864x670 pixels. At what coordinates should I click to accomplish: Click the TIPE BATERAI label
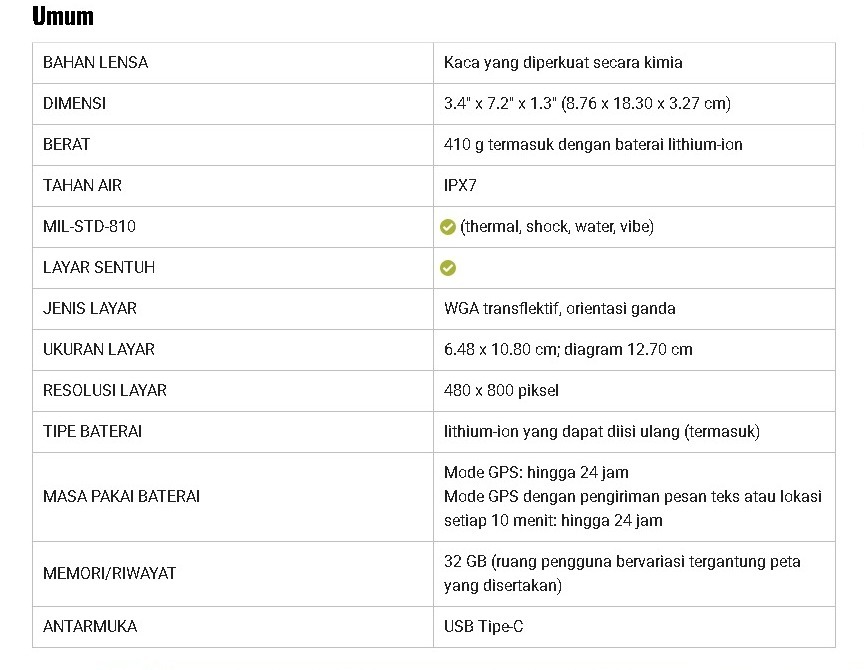coord(92,431)
